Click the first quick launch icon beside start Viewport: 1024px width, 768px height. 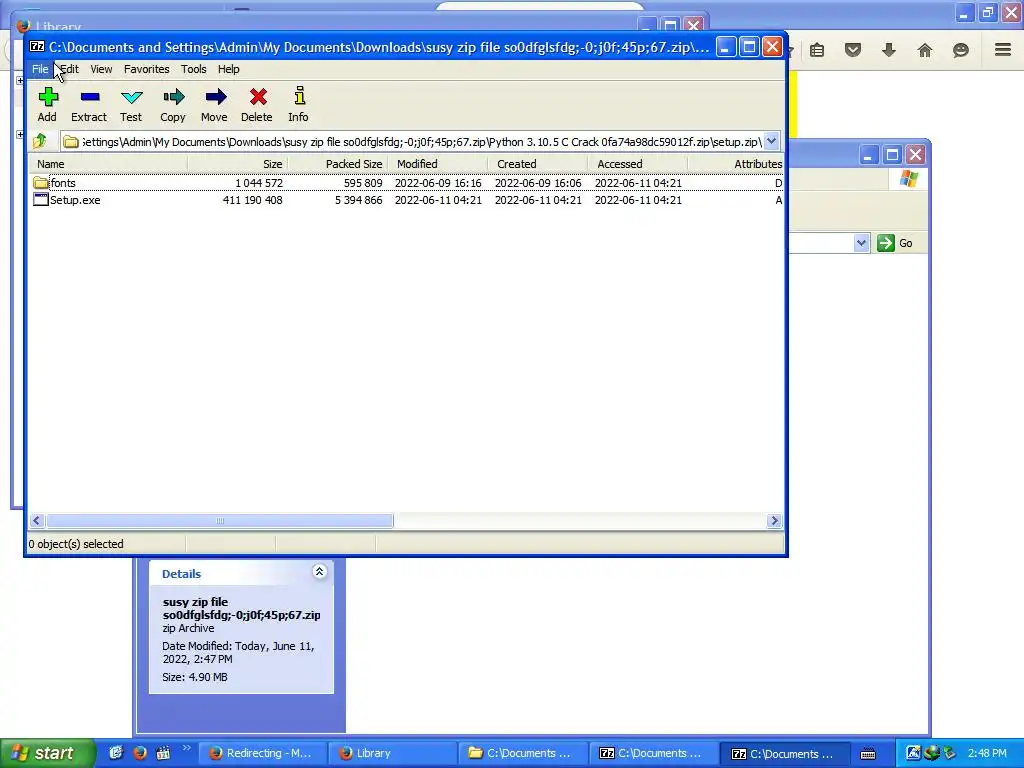(x=116, y=753)
